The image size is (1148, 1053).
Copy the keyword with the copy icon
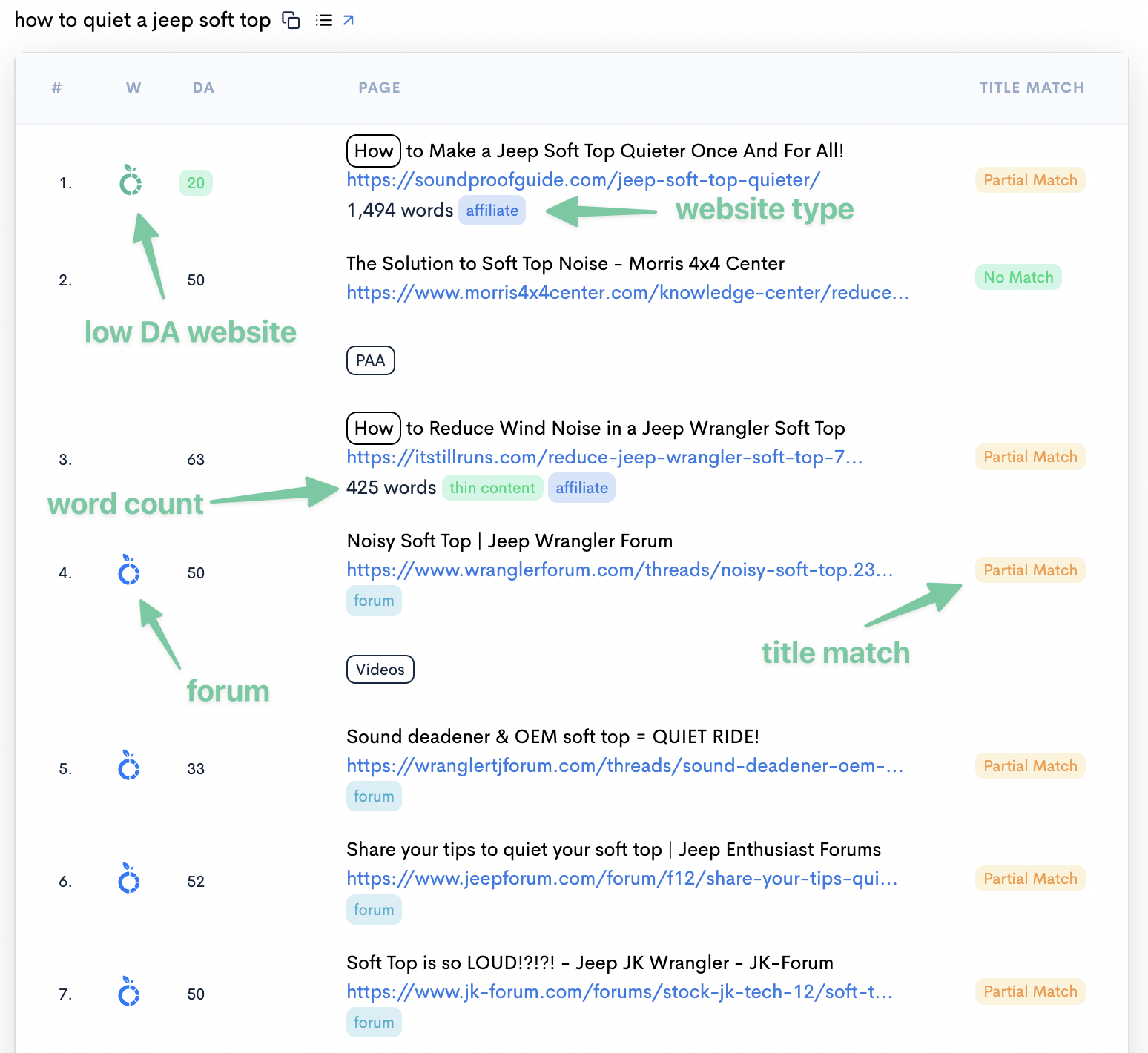(x=291, y=21)
